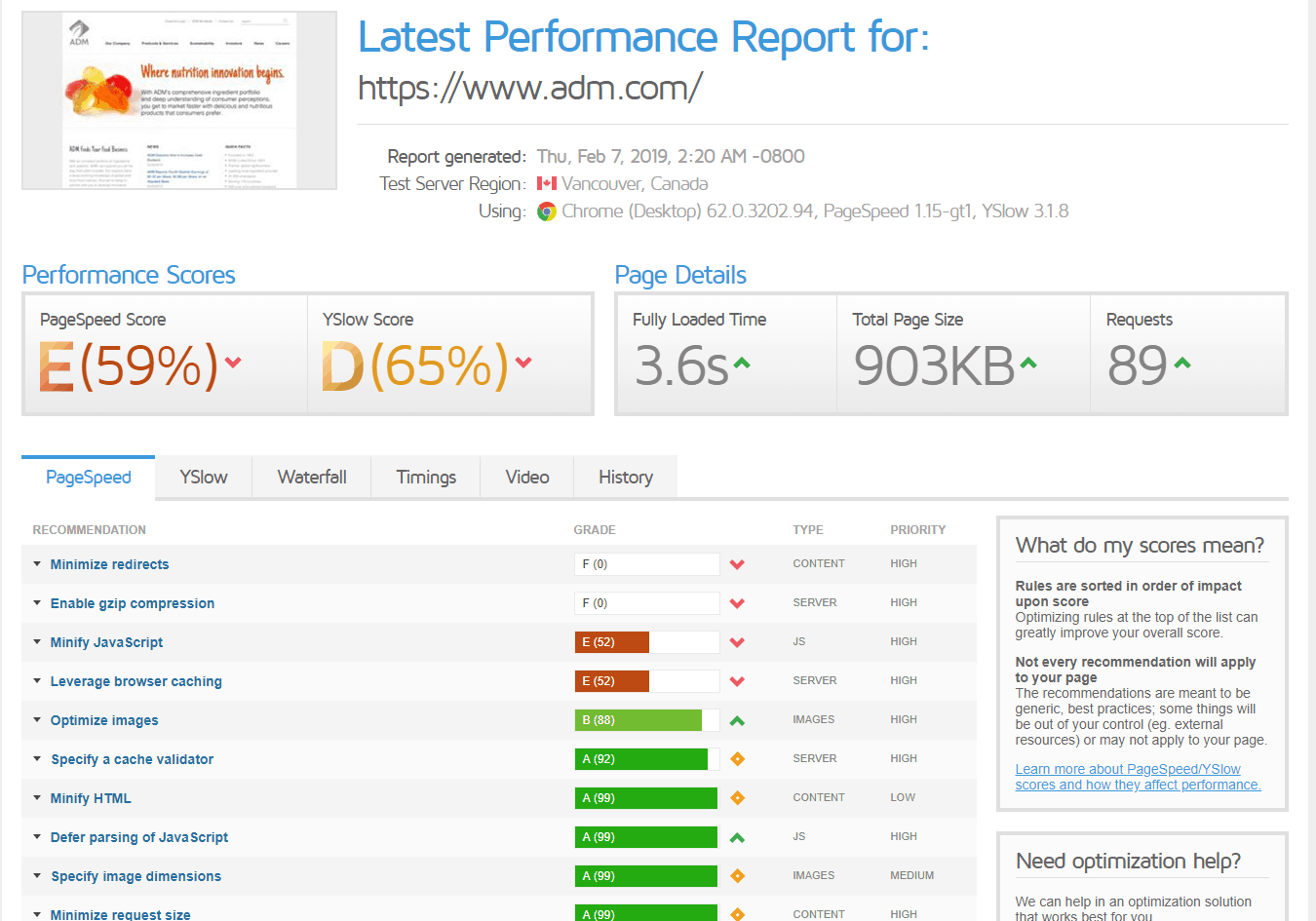Expand the Minify HTML recommendation

37,797
